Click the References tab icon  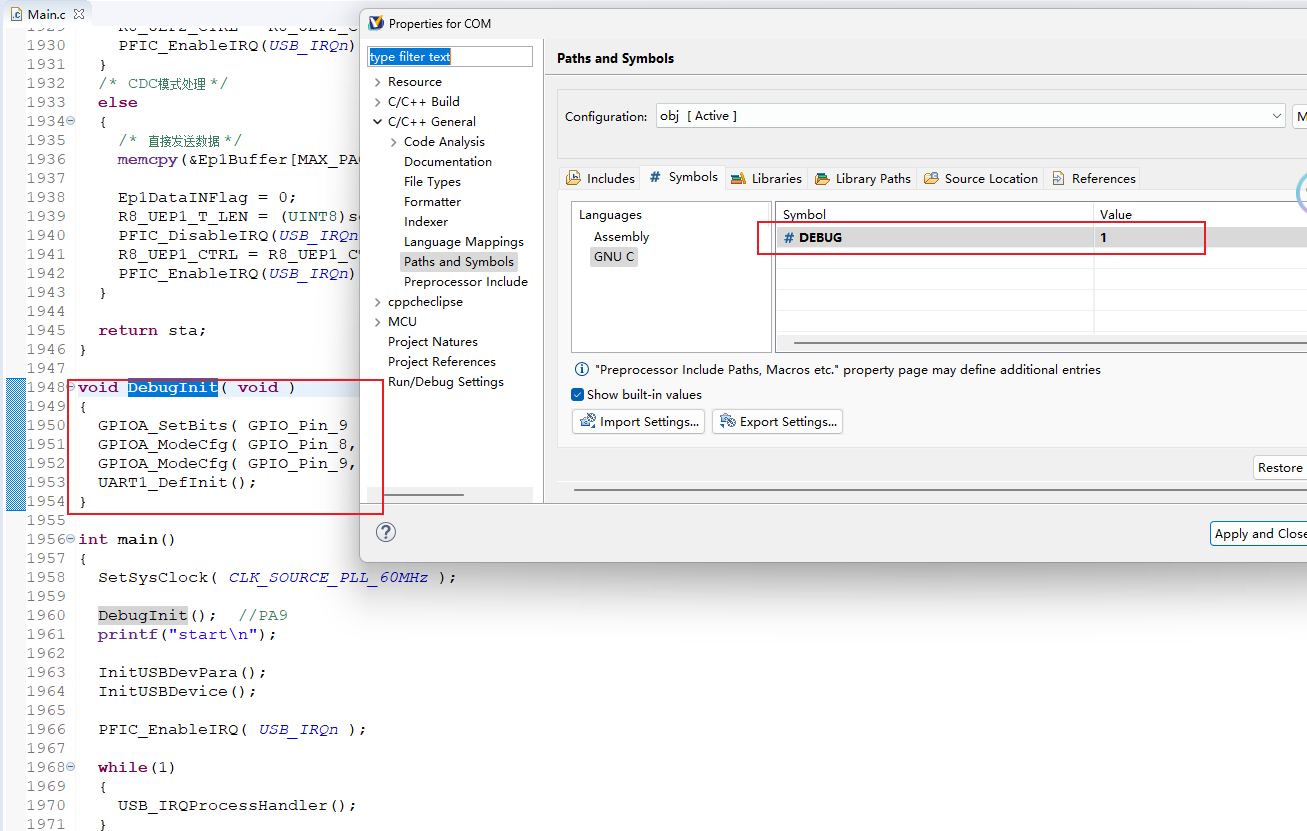click(x=1058, y=178)
